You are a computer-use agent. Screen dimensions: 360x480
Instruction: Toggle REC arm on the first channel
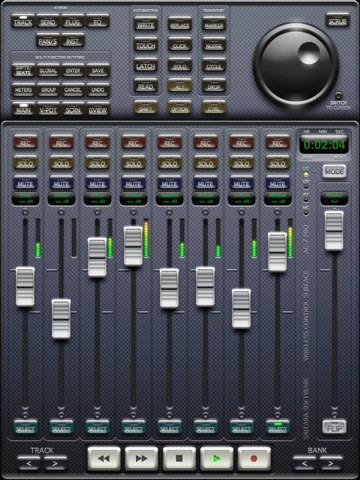[x=25, y=142]
